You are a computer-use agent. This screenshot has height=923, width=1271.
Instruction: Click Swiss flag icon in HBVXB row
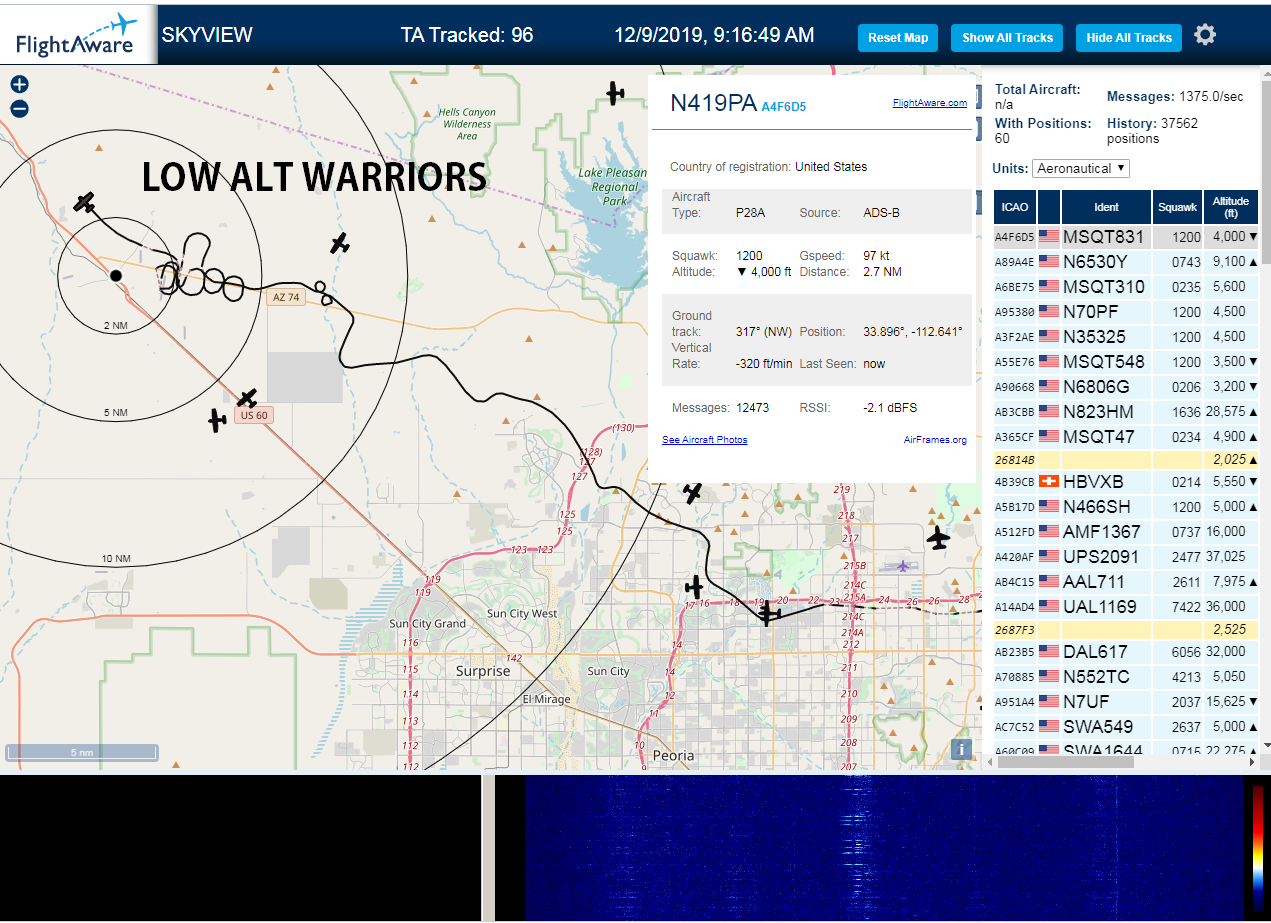pyautogui.click(x=1049, y=482)
